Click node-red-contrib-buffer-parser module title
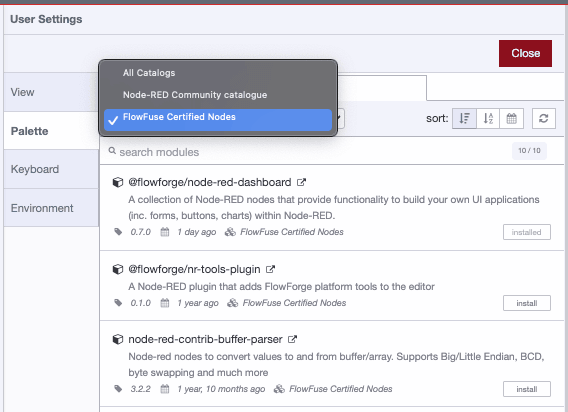The width and height of the screenshot is (568, 412). pyautogui.click(x=205, y=339)
